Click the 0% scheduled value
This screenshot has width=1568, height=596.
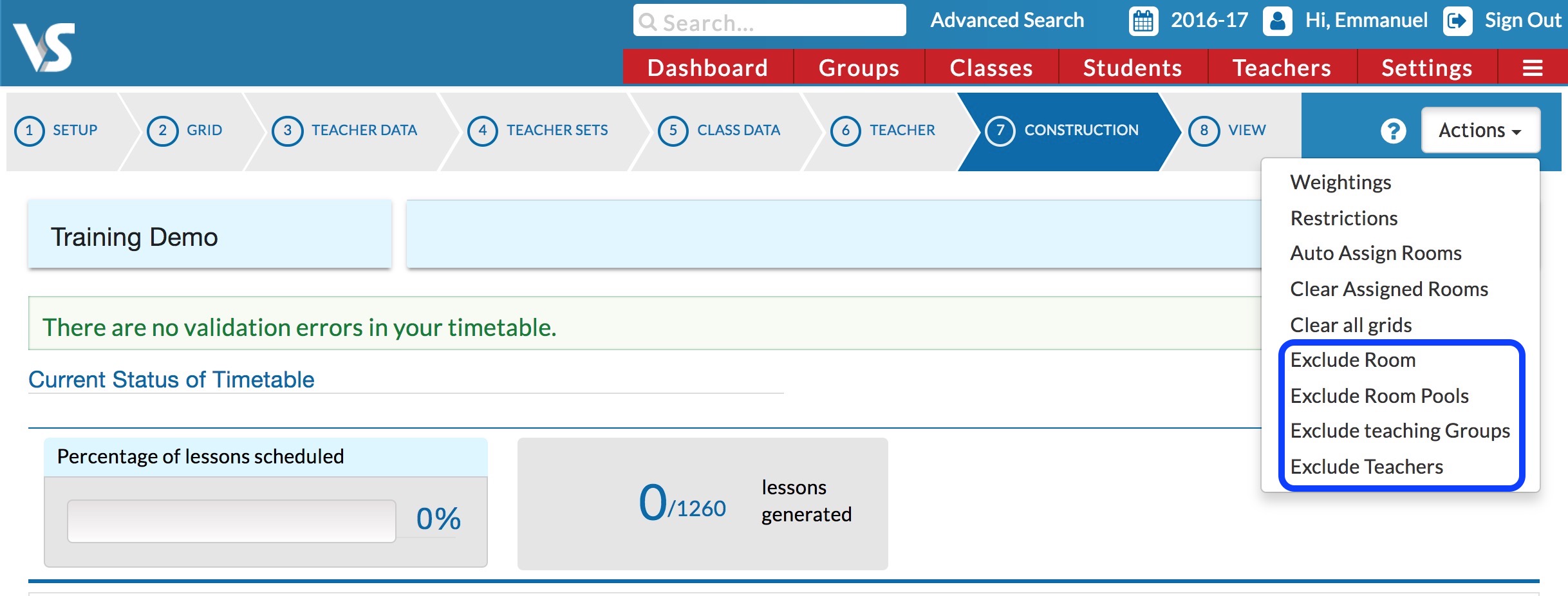438,519
